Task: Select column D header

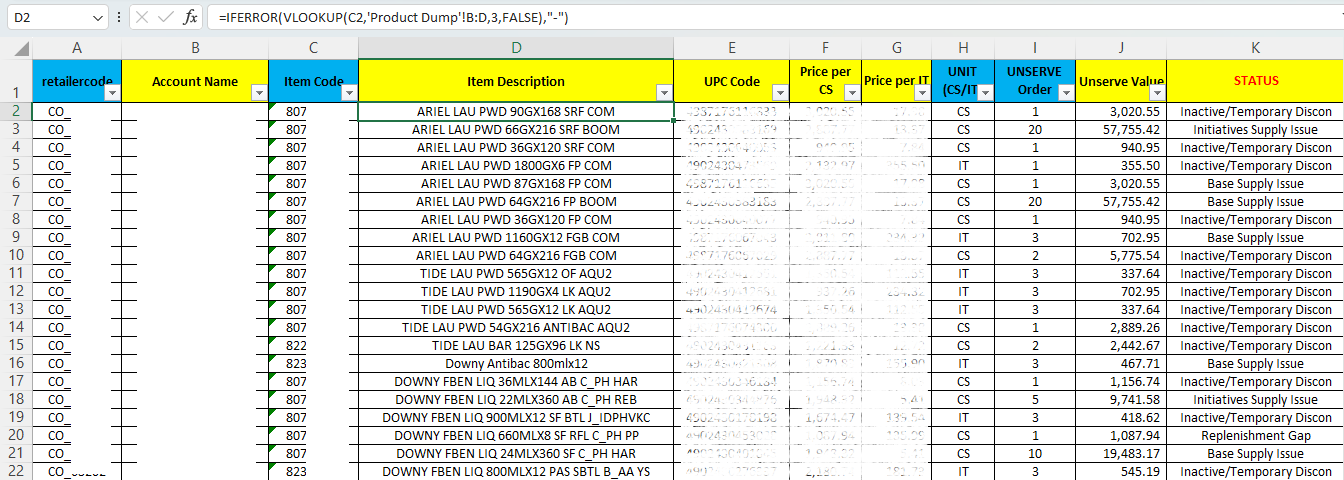Action: click(x=516, y=49)
